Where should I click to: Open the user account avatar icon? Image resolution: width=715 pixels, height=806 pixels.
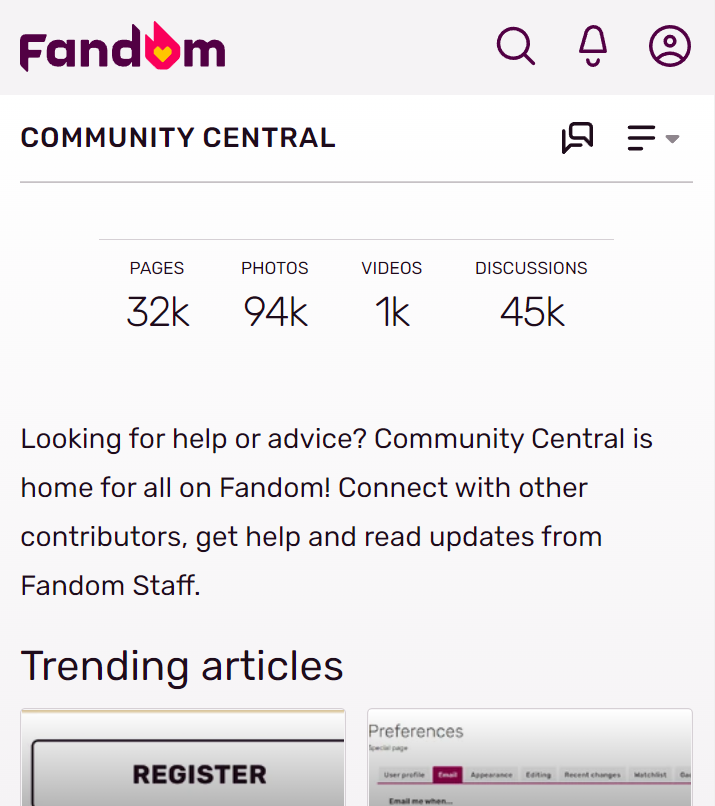670,46
